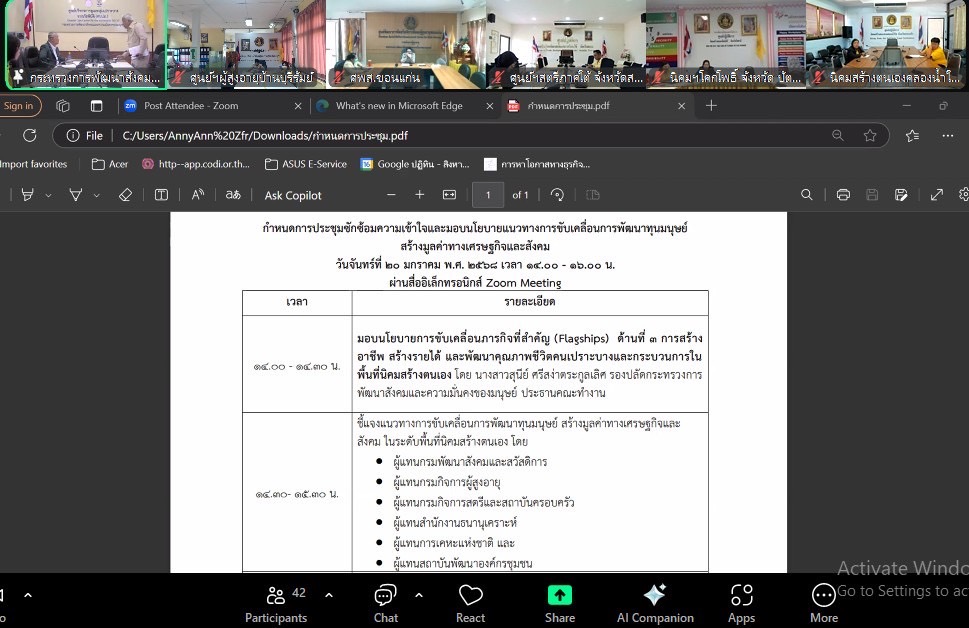Click the Read aloud icon in PDF toolbar

click(x=197, y=195)
